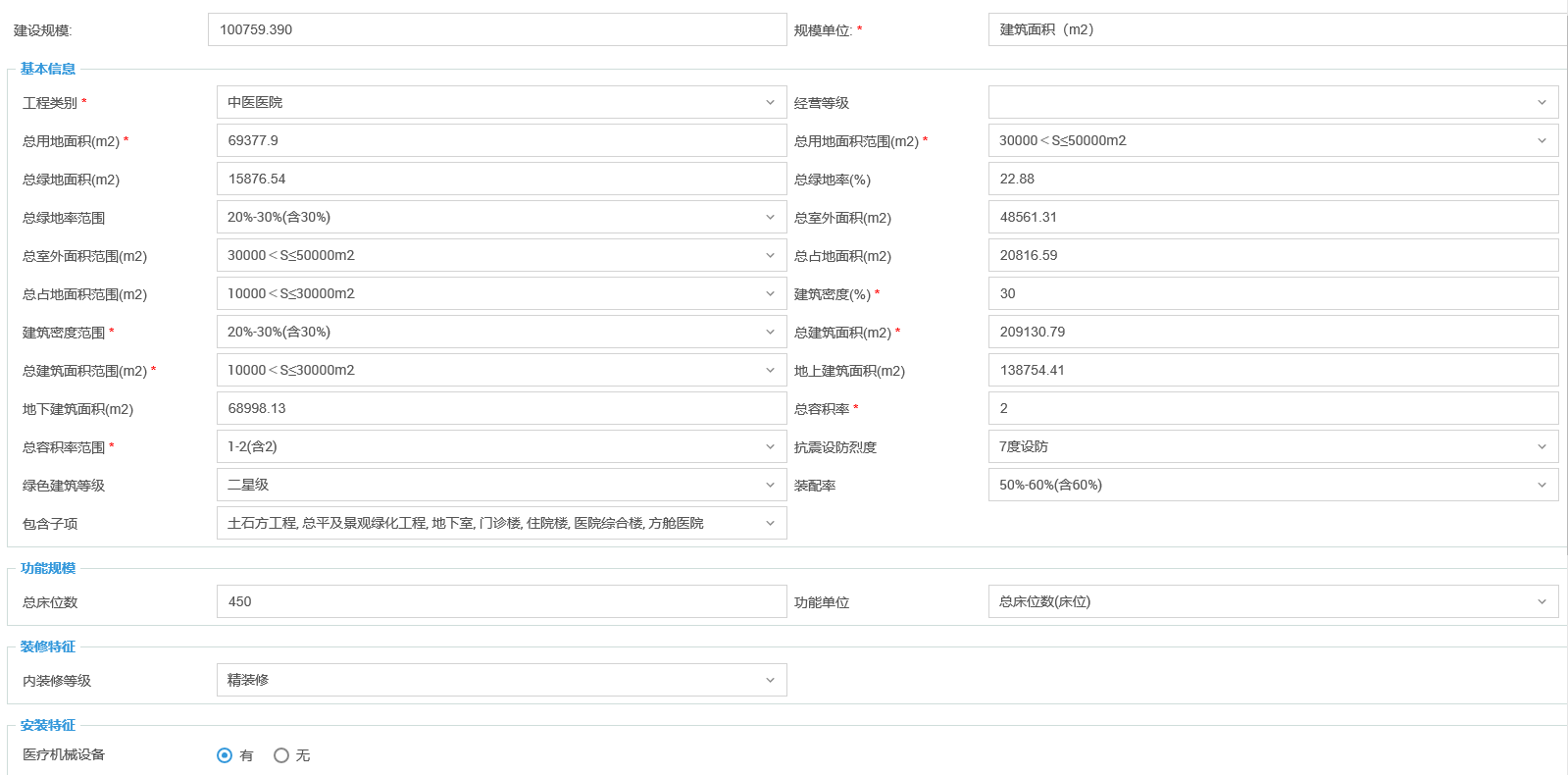Click the 医疗机械设备 label
This screenshot has width=1568, height=775.
point(64,754)
